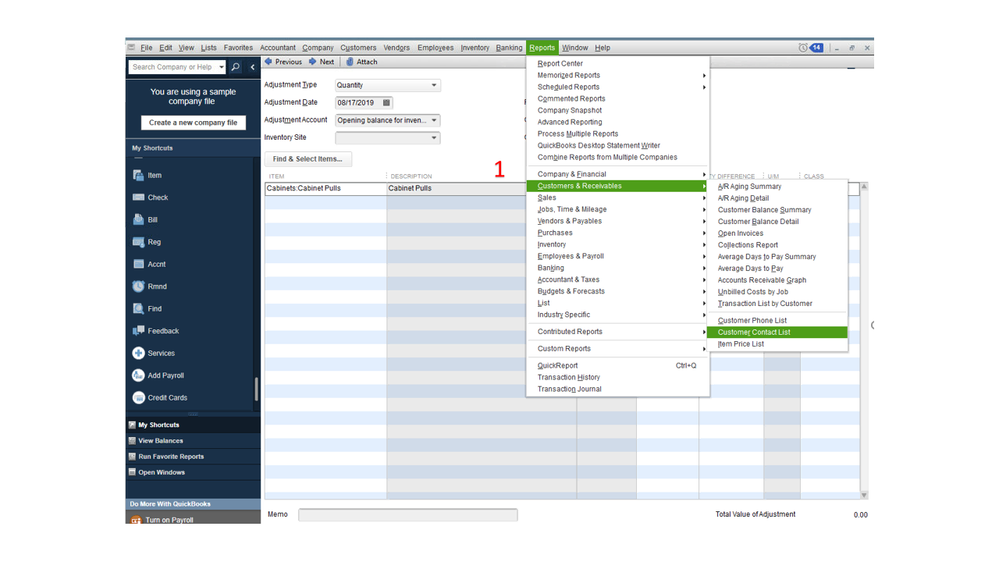The image size is (999, 562).
Task: Expand the Vendors & Payables submenu
Action: pos(617,221)
